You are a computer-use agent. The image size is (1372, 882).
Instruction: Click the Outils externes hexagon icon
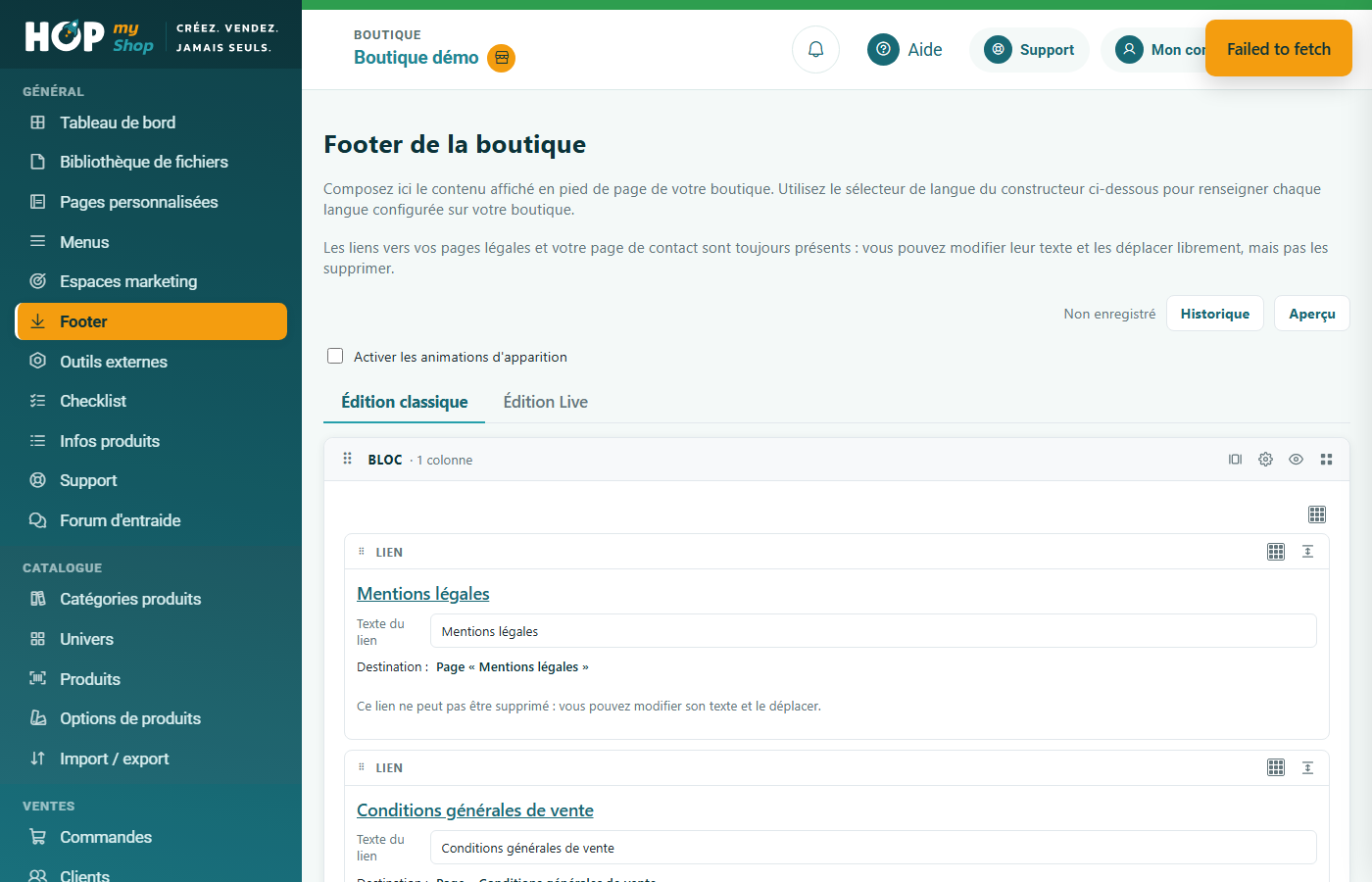(x=38, y=361)
